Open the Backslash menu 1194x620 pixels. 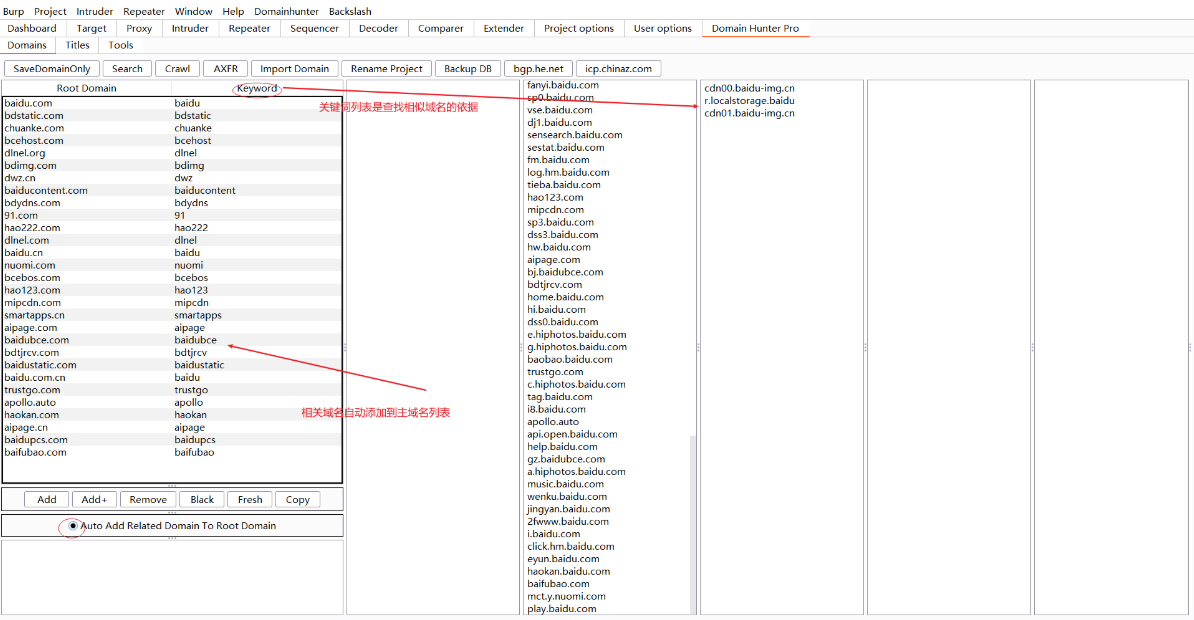click(x=350, y=11)
